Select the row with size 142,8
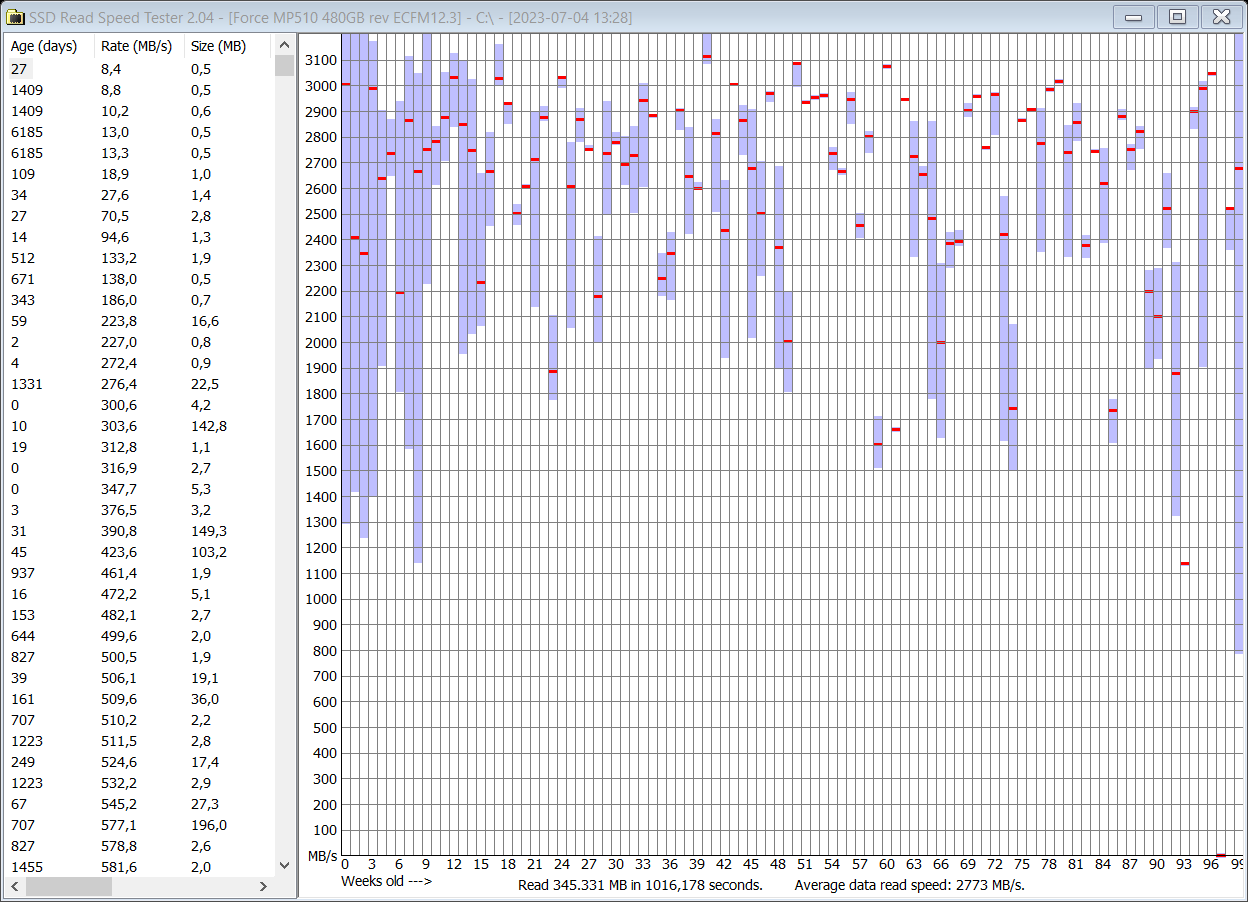Image resolution: width=1248 pixels, height=902 pixels. point(139,426)
